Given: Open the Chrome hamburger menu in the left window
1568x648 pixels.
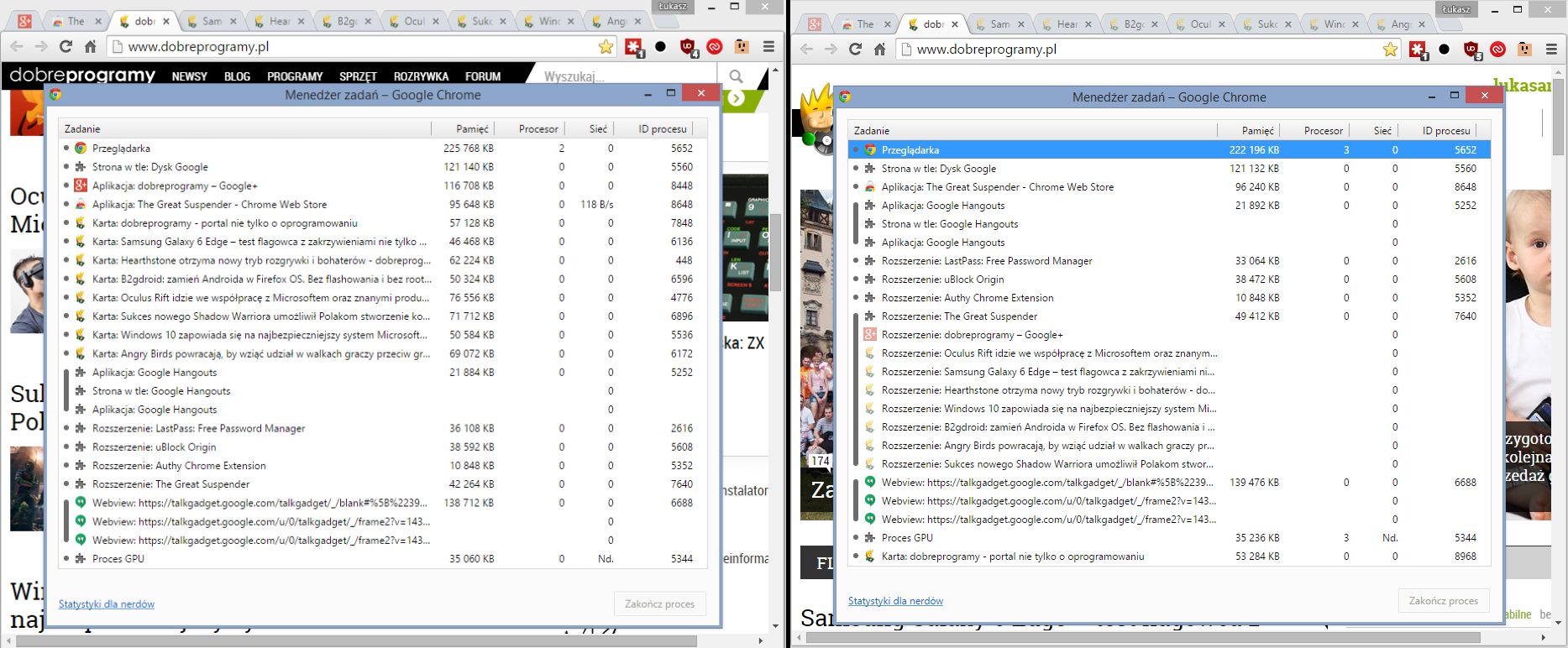Looking at the screenshot, I should 768,47.
